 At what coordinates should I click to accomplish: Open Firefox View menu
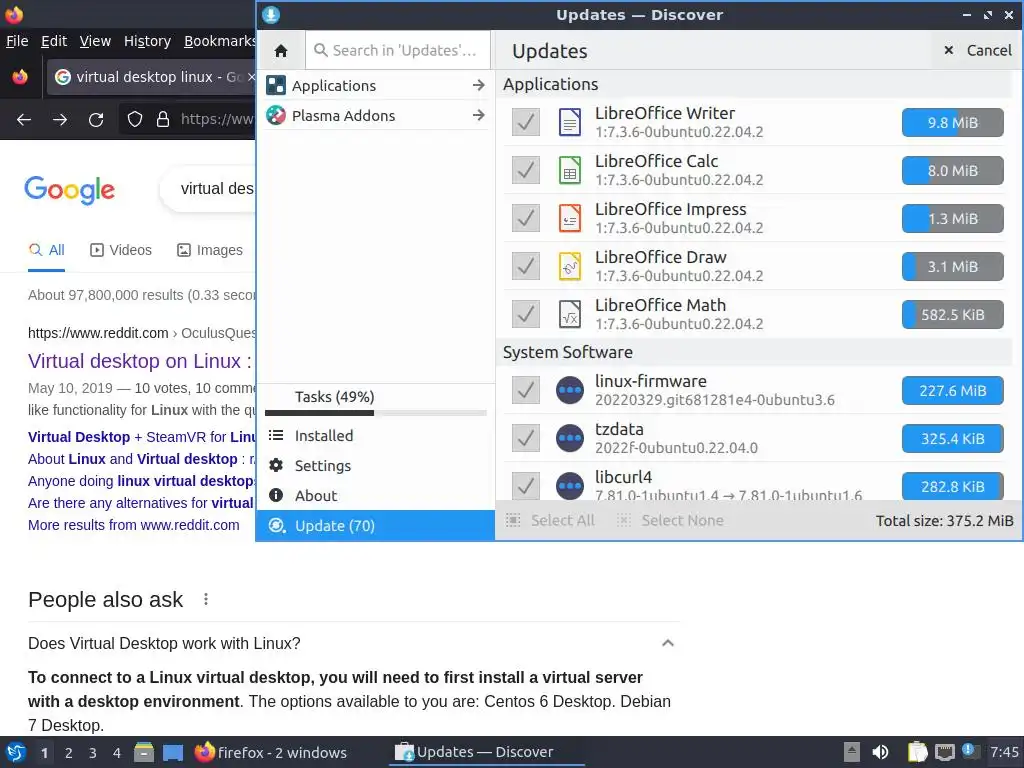coord(95,41)
